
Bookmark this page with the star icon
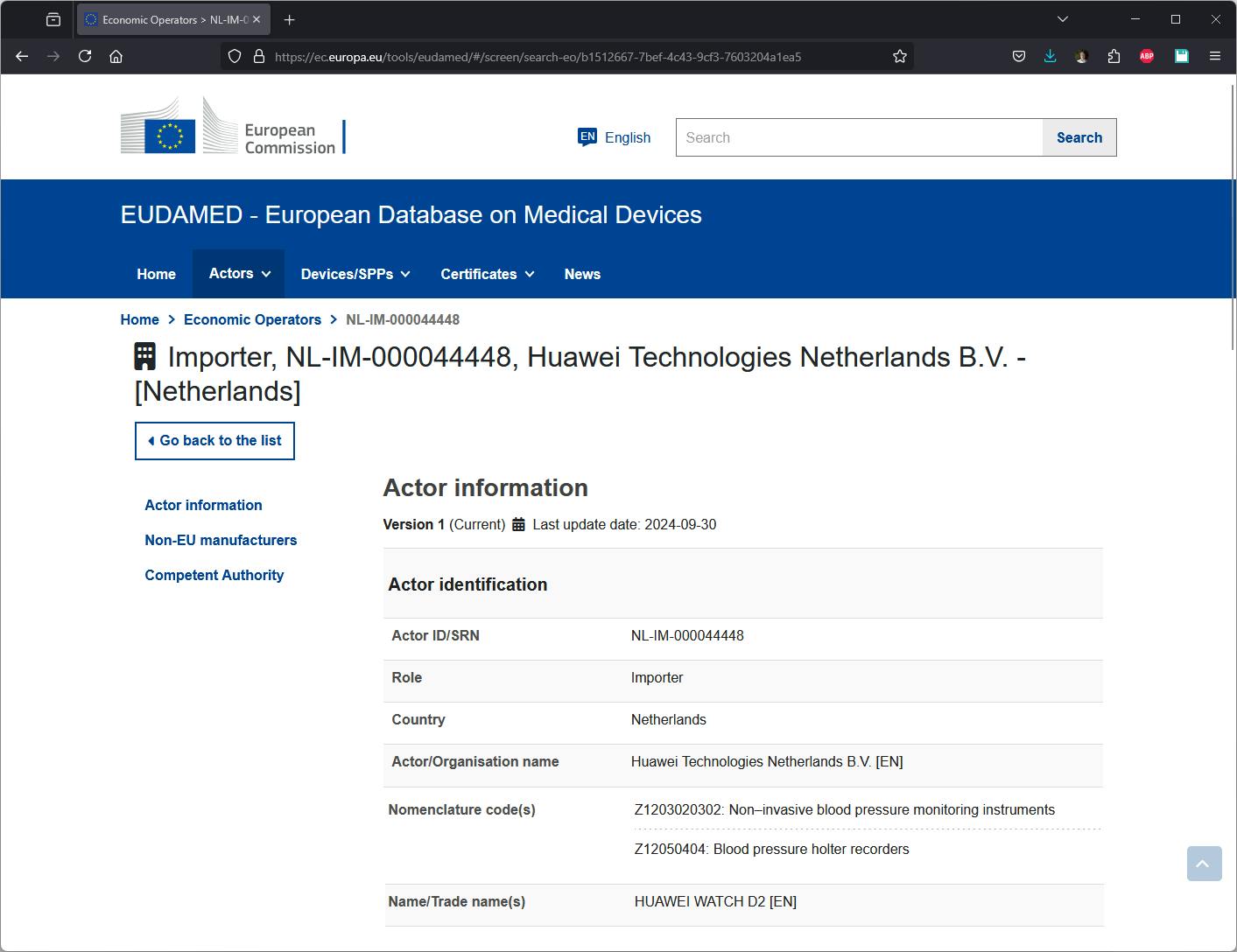pyautogui.click(x=899, y=56)
